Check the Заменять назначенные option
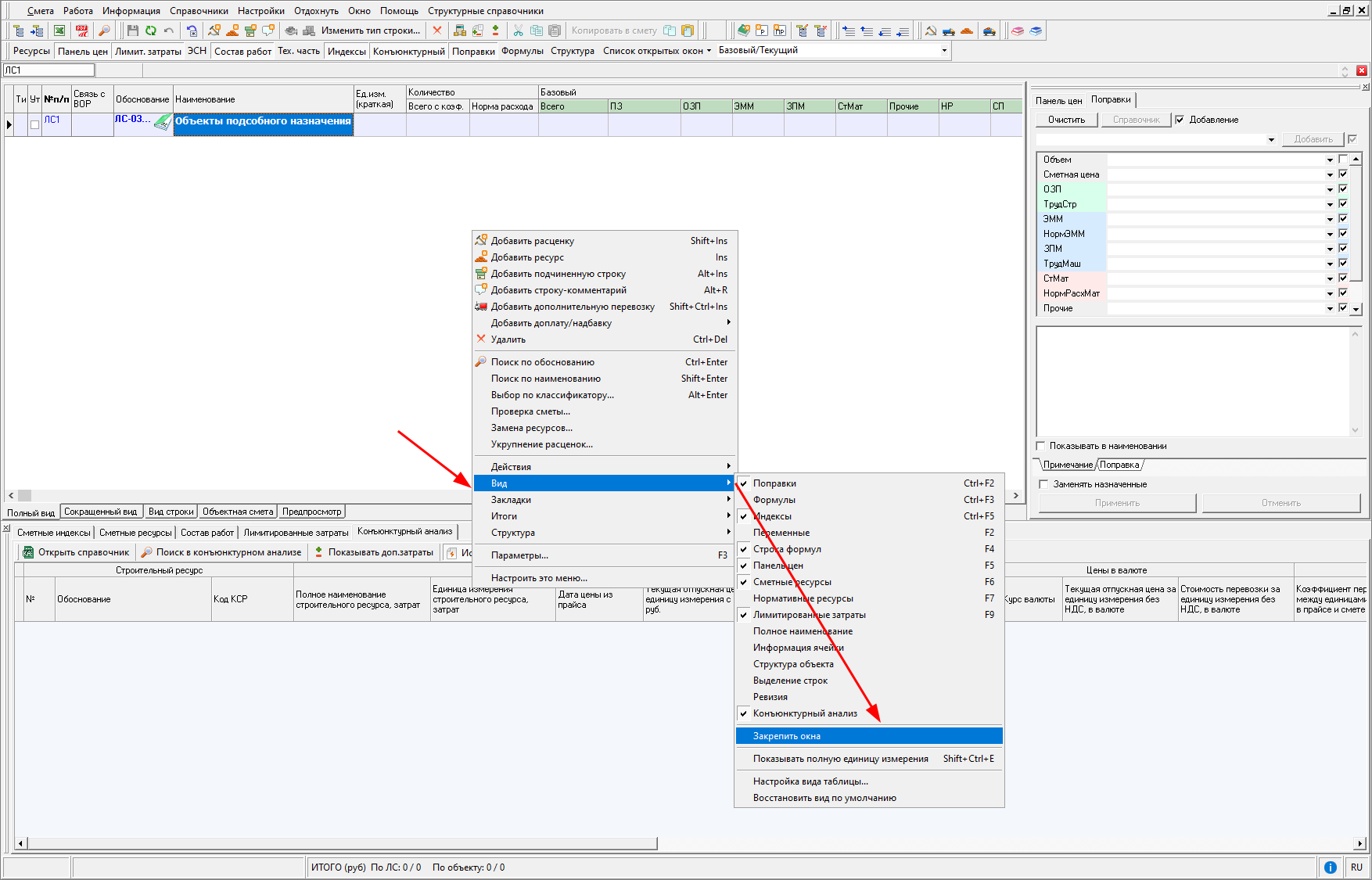This screenshot has height=880, width=1372. (x=1043, y=484)
